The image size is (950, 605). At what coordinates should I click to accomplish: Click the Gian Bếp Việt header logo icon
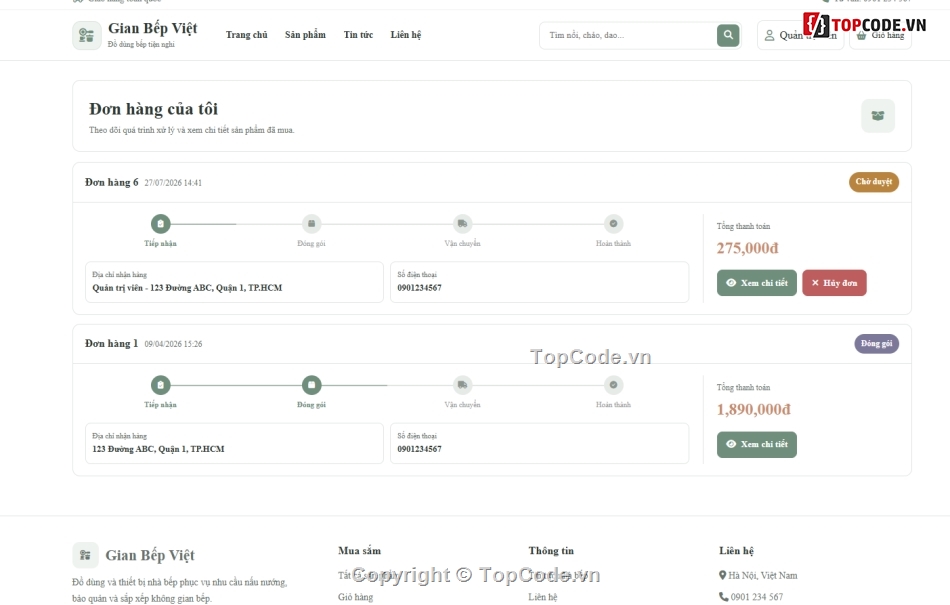point(87,35)
